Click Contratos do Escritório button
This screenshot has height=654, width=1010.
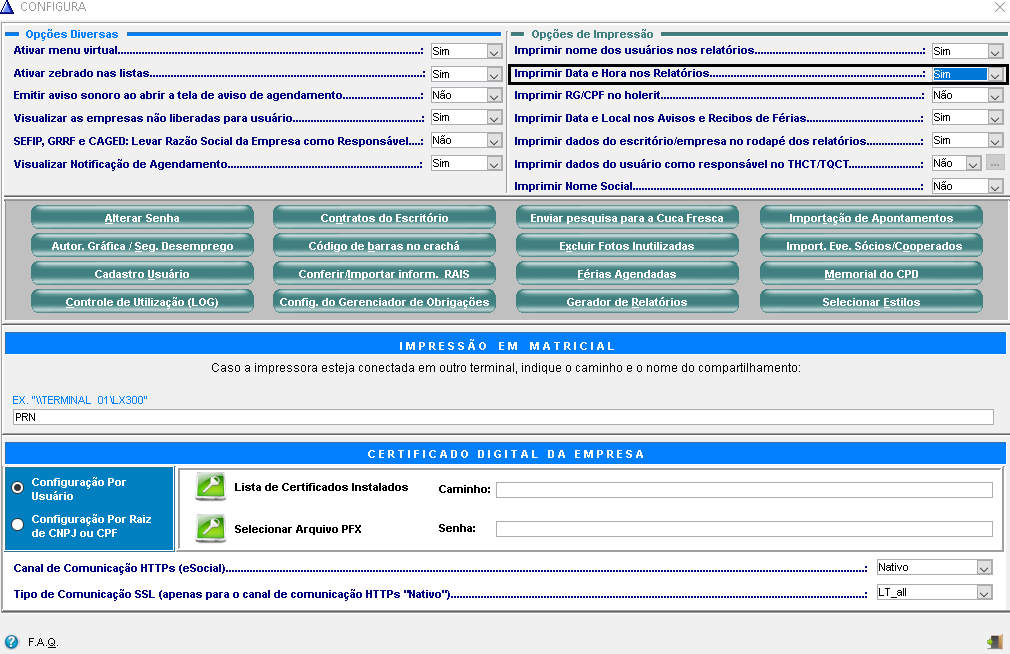click(385, 217)
